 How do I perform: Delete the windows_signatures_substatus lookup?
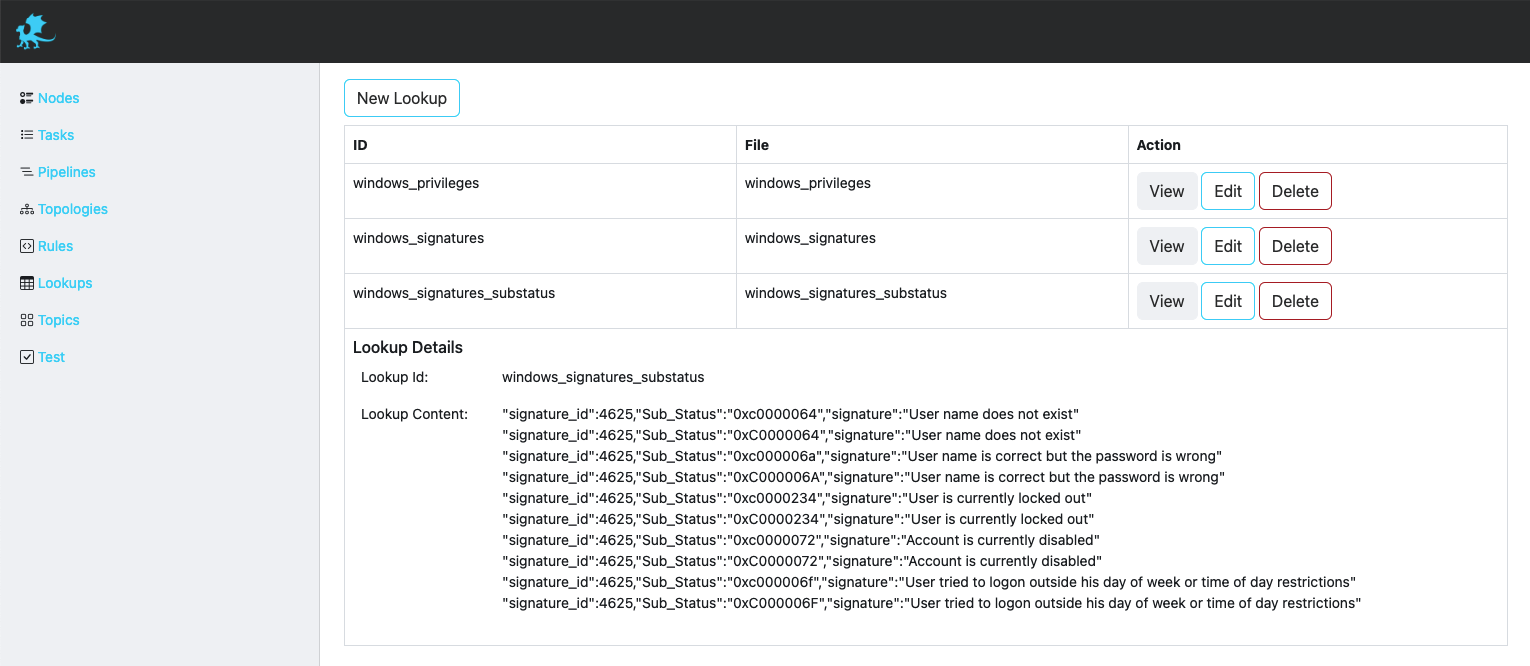coord(1294,301)
